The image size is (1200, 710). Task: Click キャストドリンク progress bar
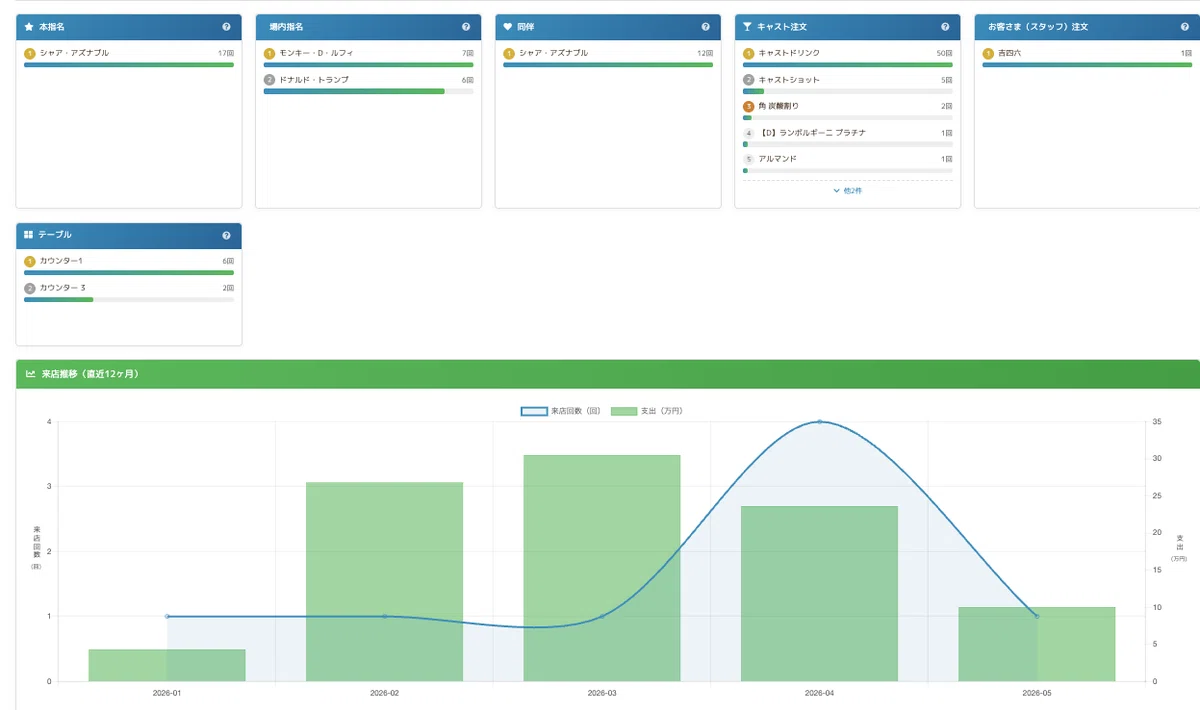point(848,65)
